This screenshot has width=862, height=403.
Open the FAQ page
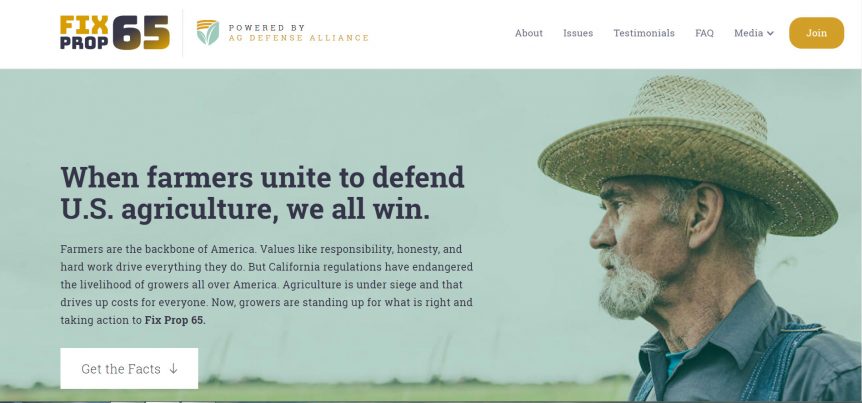(x=704, y=33)
